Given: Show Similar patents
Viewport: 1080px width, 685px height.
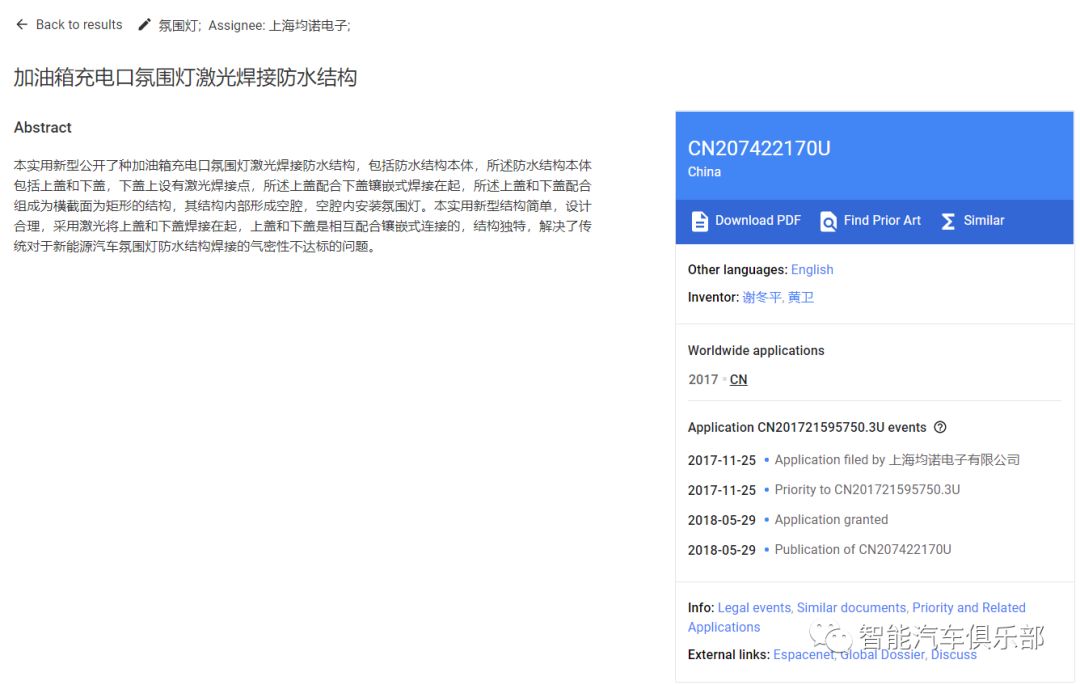Looking at the screenshot, I should pos(984,220).
